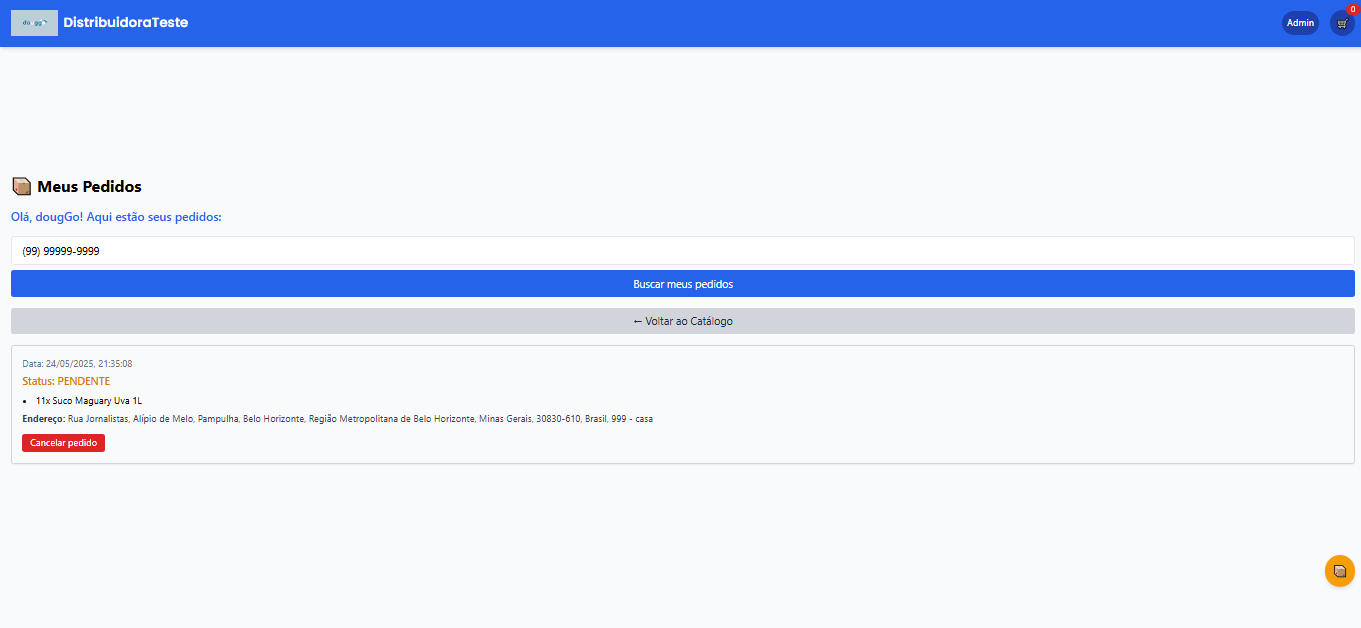Open the shopping cart icon

pyautogui.click(x=1342, y=24)
